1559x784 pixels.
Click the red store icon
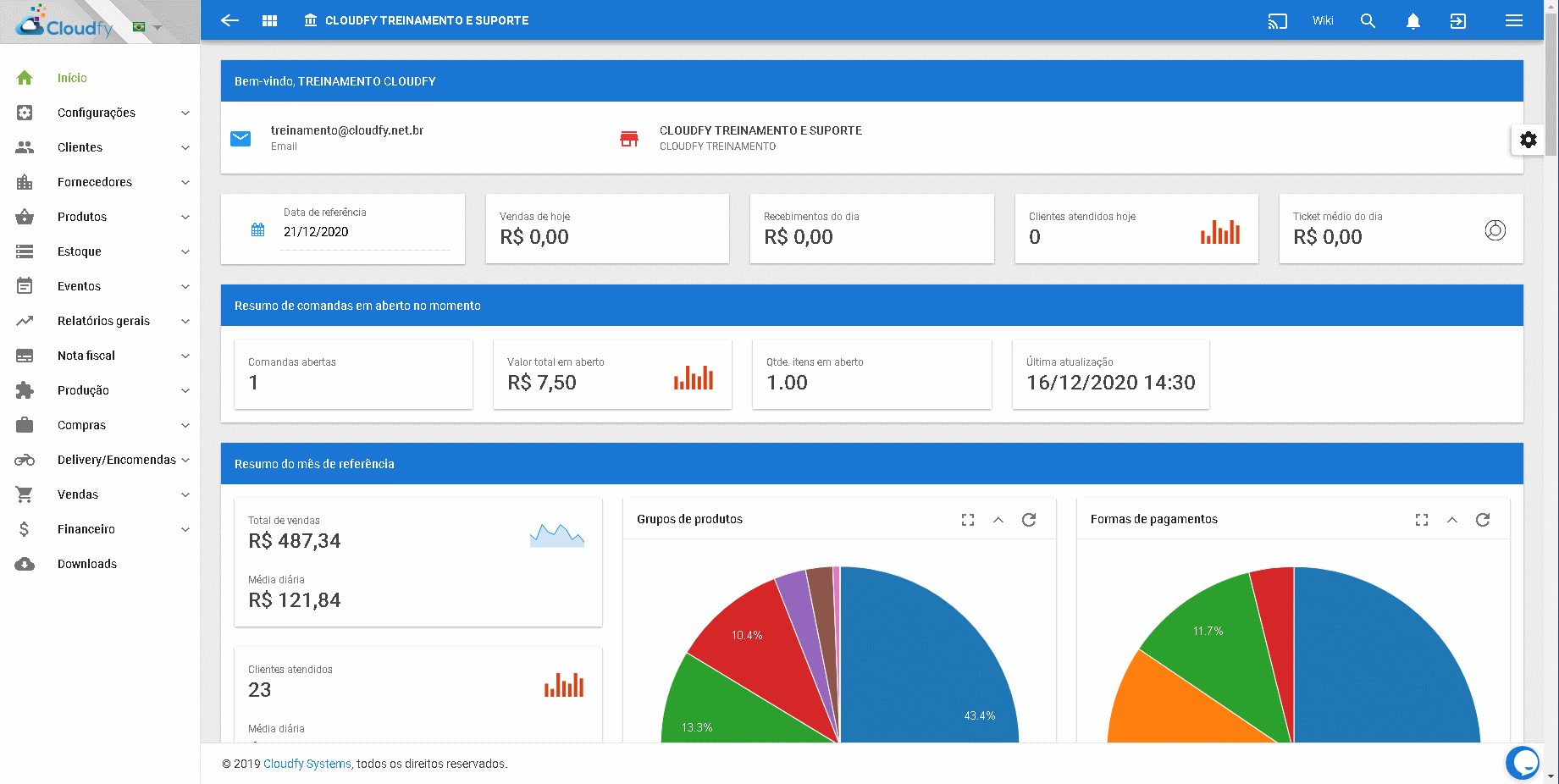coord(629,138)
